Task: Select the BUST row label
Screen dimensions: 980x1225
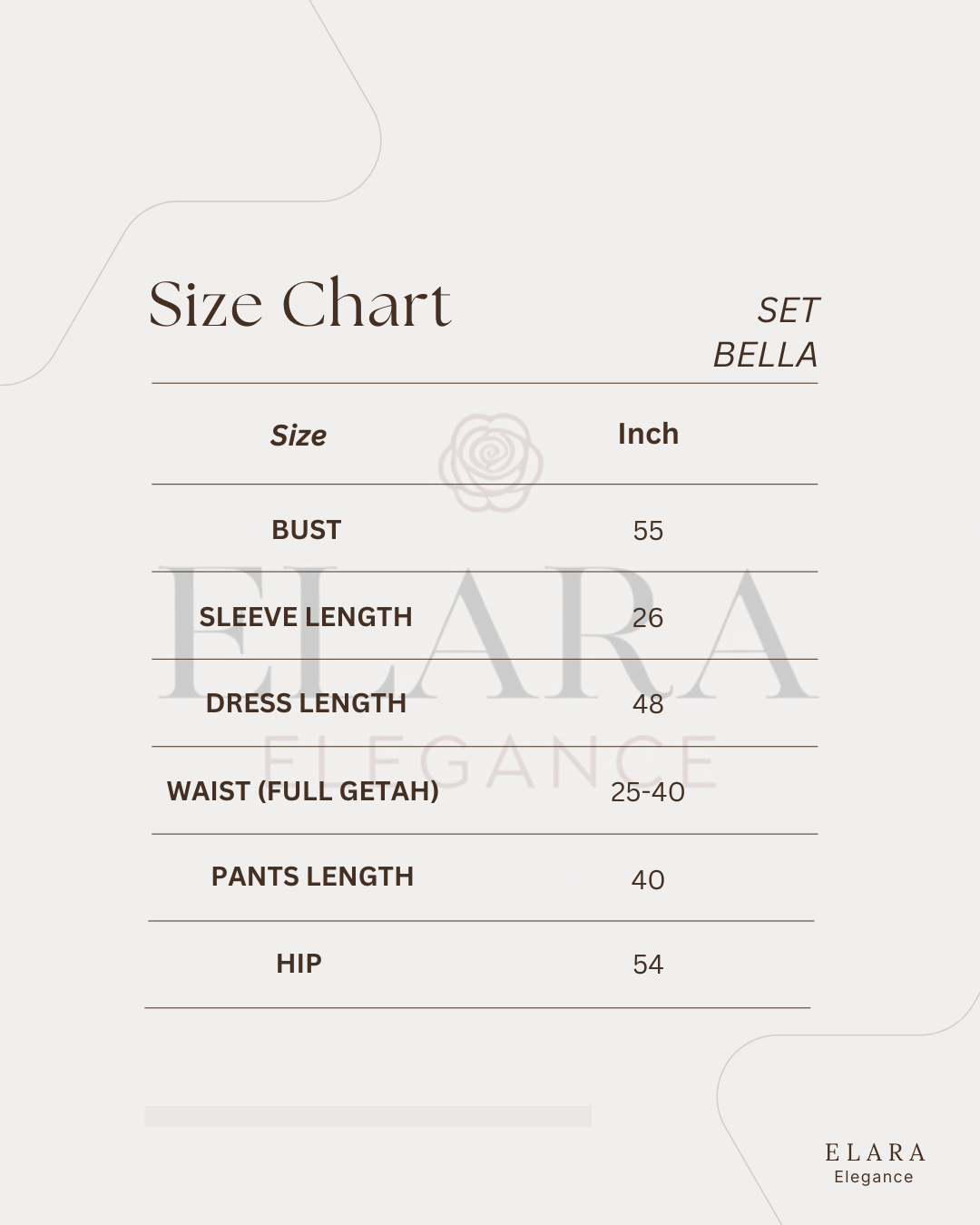Action: click(x=306, y=530)
